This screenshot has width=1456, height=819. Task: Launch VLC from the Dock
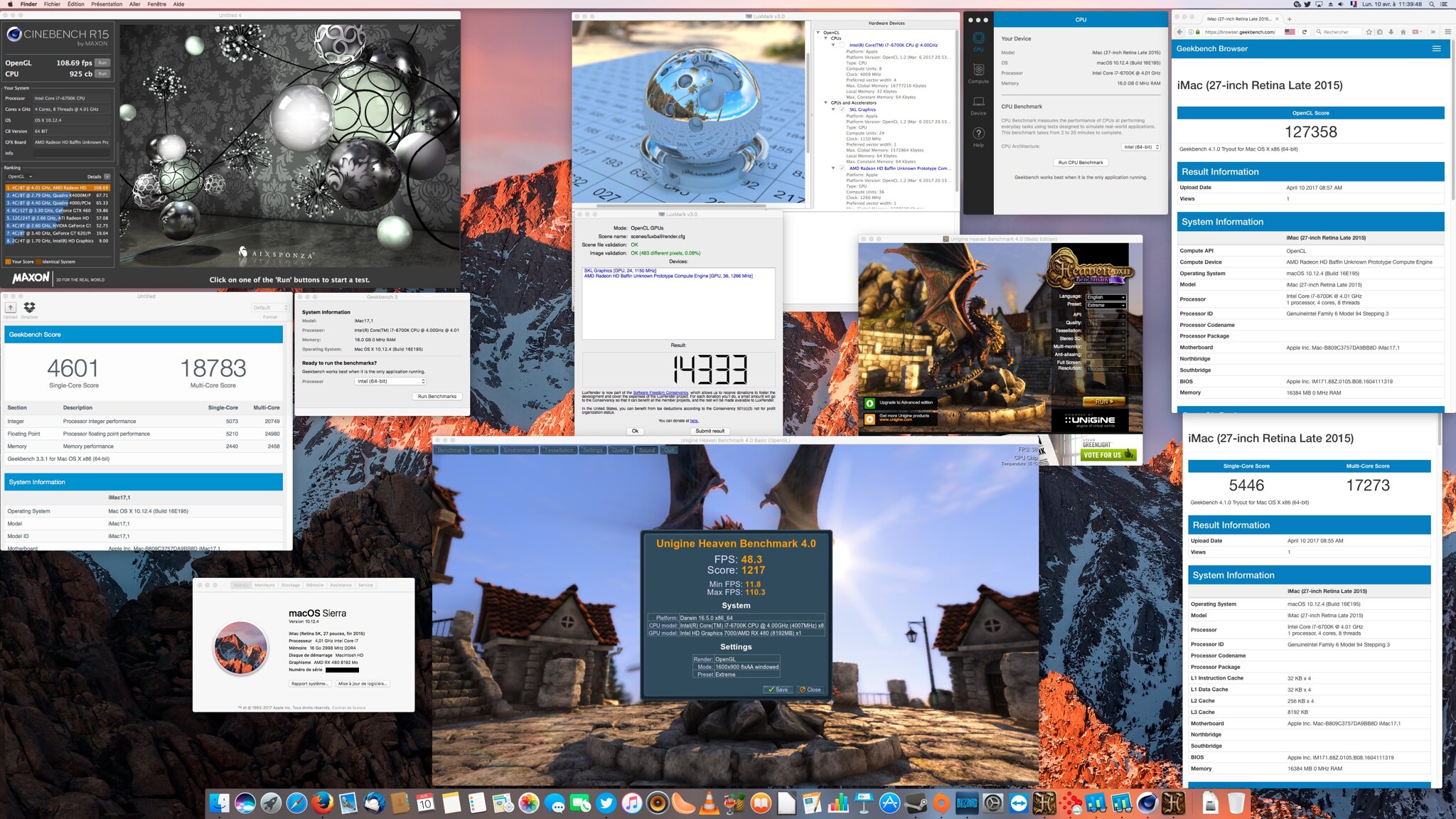[x=709, y=803]
